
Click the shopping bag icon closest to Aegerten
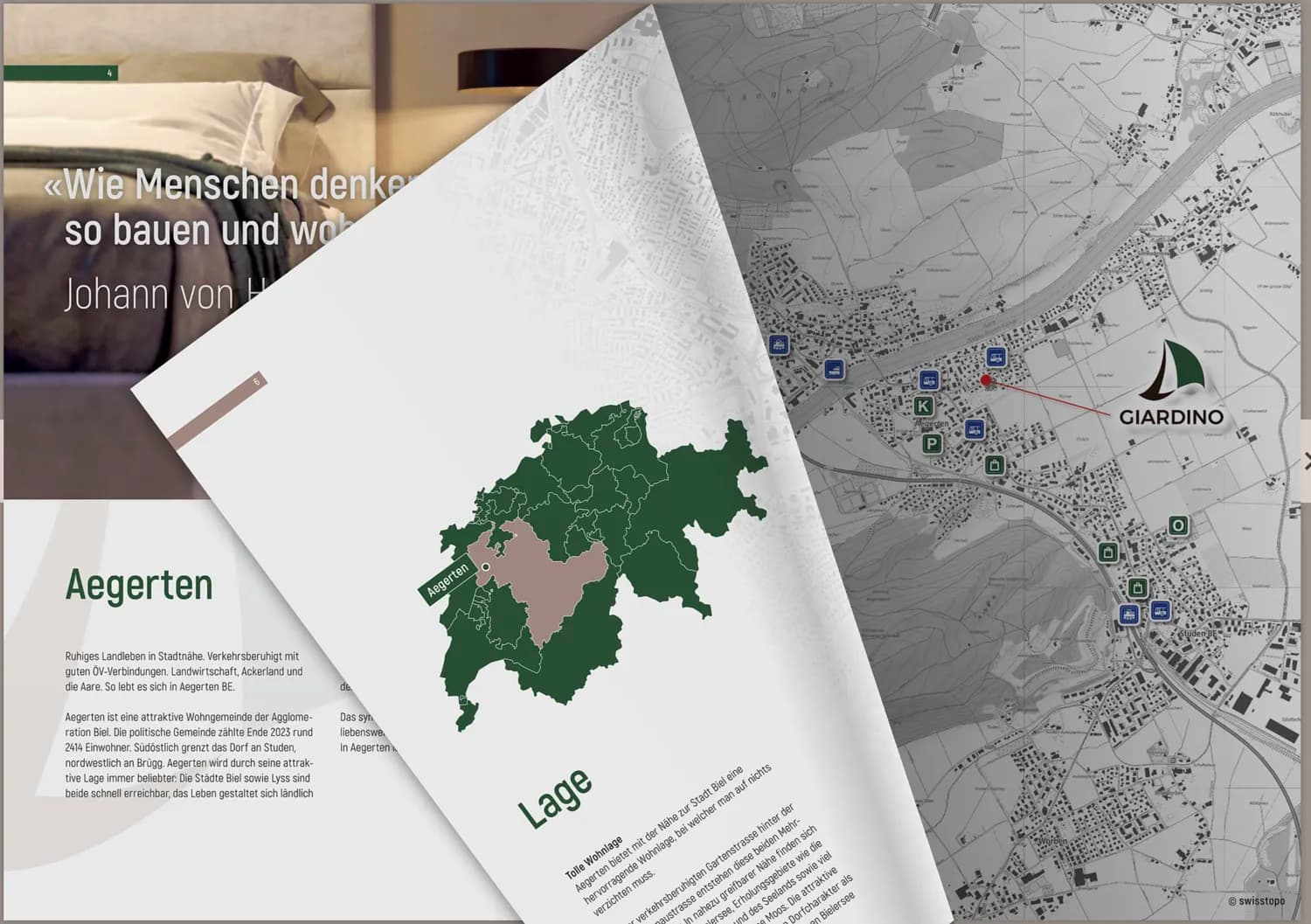(x=995, y=464)
